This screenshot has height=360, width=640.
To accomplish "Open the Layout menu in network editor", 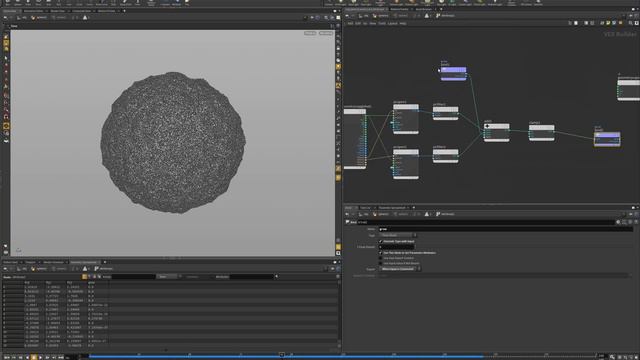I will [x=393, y=24].
